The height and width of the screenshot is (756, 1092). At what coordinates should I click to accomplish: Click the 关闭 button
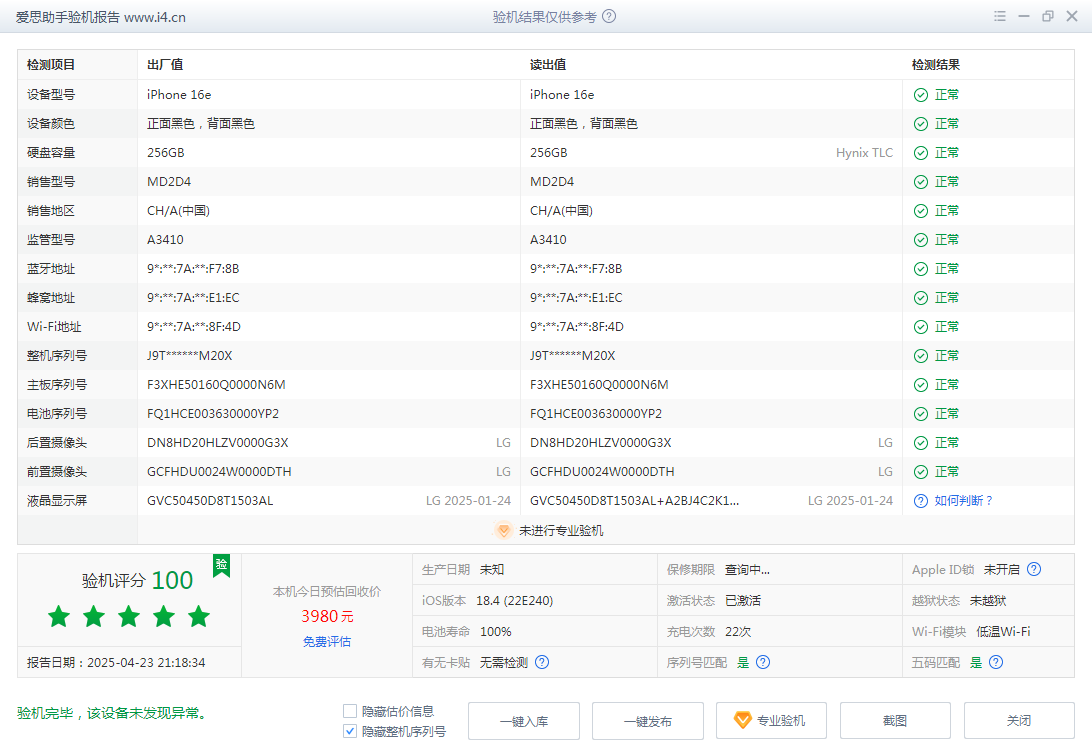[x=1019, y=720]
